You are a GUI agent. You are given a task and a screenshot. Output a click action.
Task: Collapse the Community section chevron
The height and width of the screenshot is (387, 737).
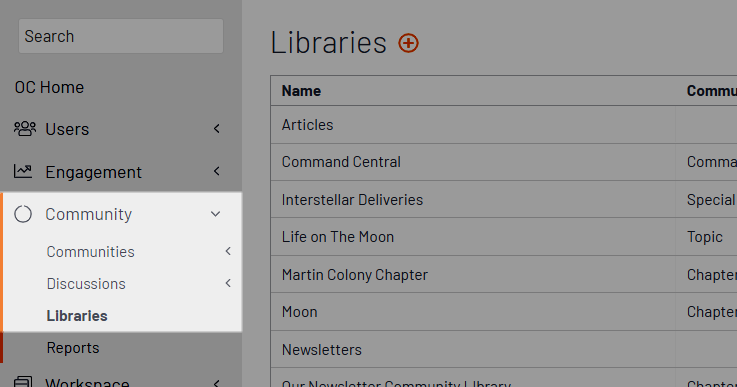pos(215,214)
